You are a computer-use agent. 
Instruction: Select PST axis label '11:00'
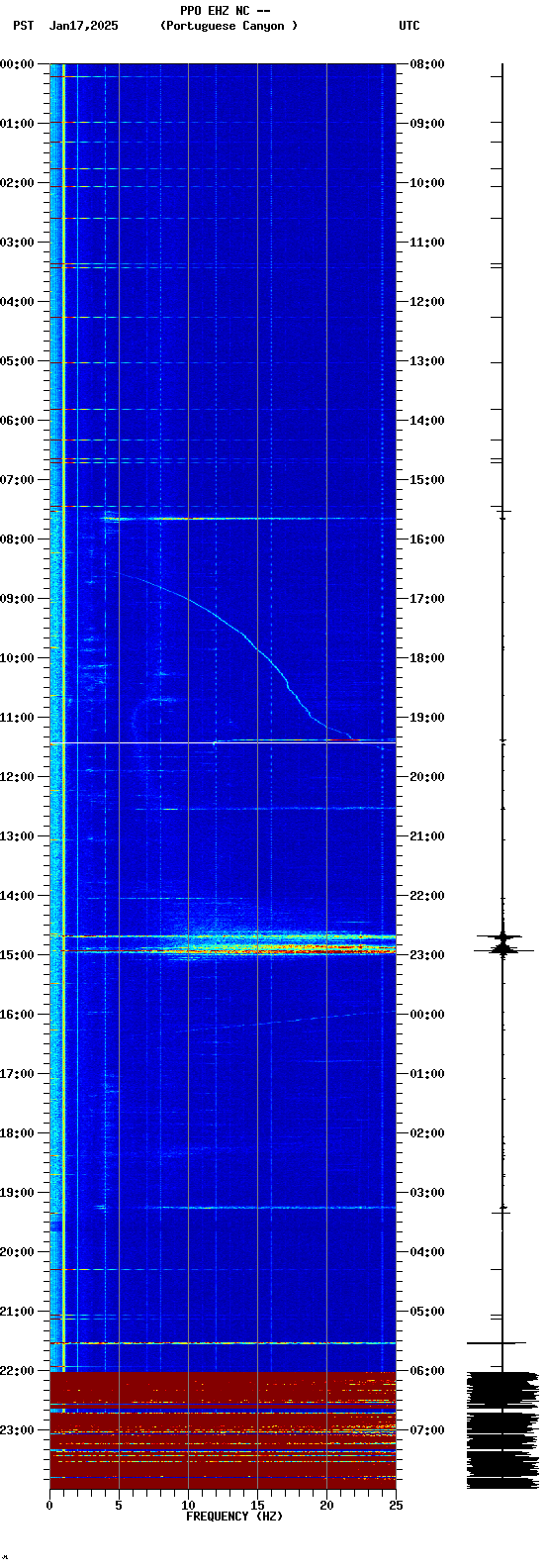(18, 718)
